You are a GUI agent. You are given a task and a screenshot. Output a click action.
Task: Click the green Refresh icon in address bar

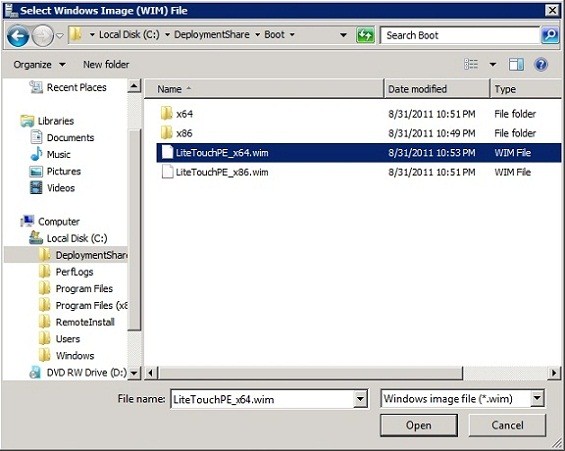(365, 35)
